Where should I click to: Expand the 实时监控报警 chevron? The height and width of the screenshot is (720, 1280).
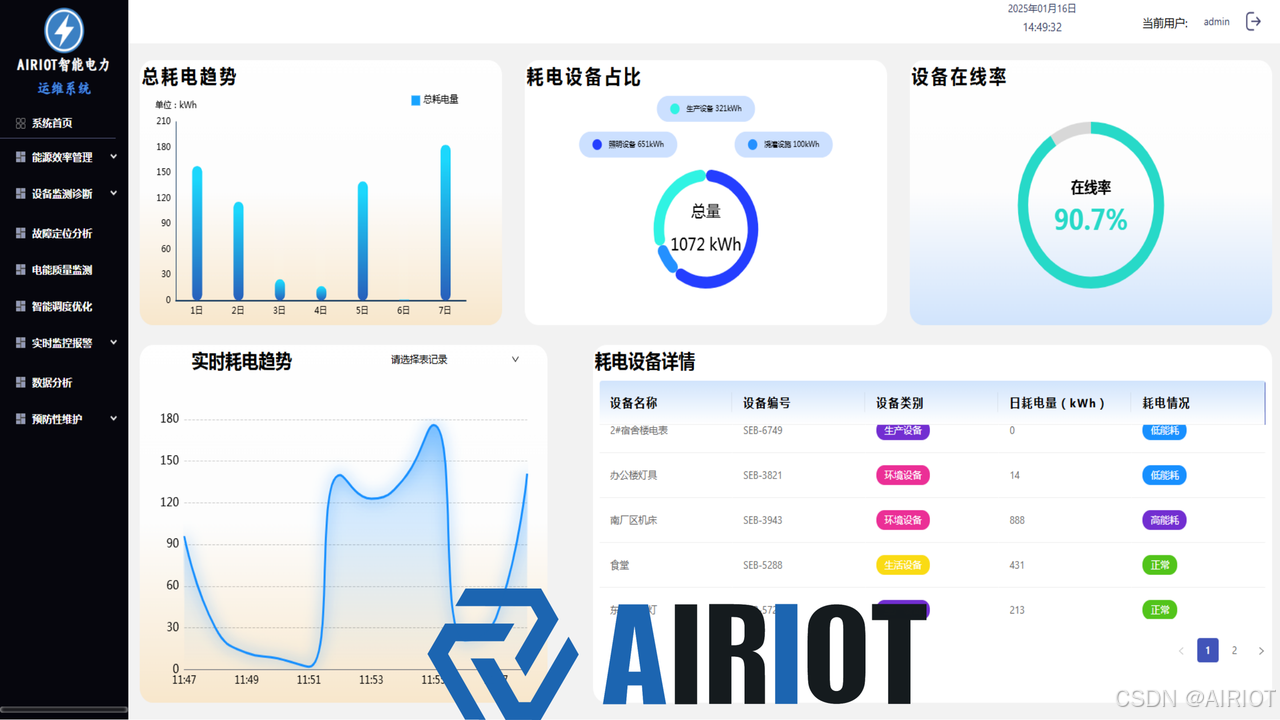tap(114, 343)
